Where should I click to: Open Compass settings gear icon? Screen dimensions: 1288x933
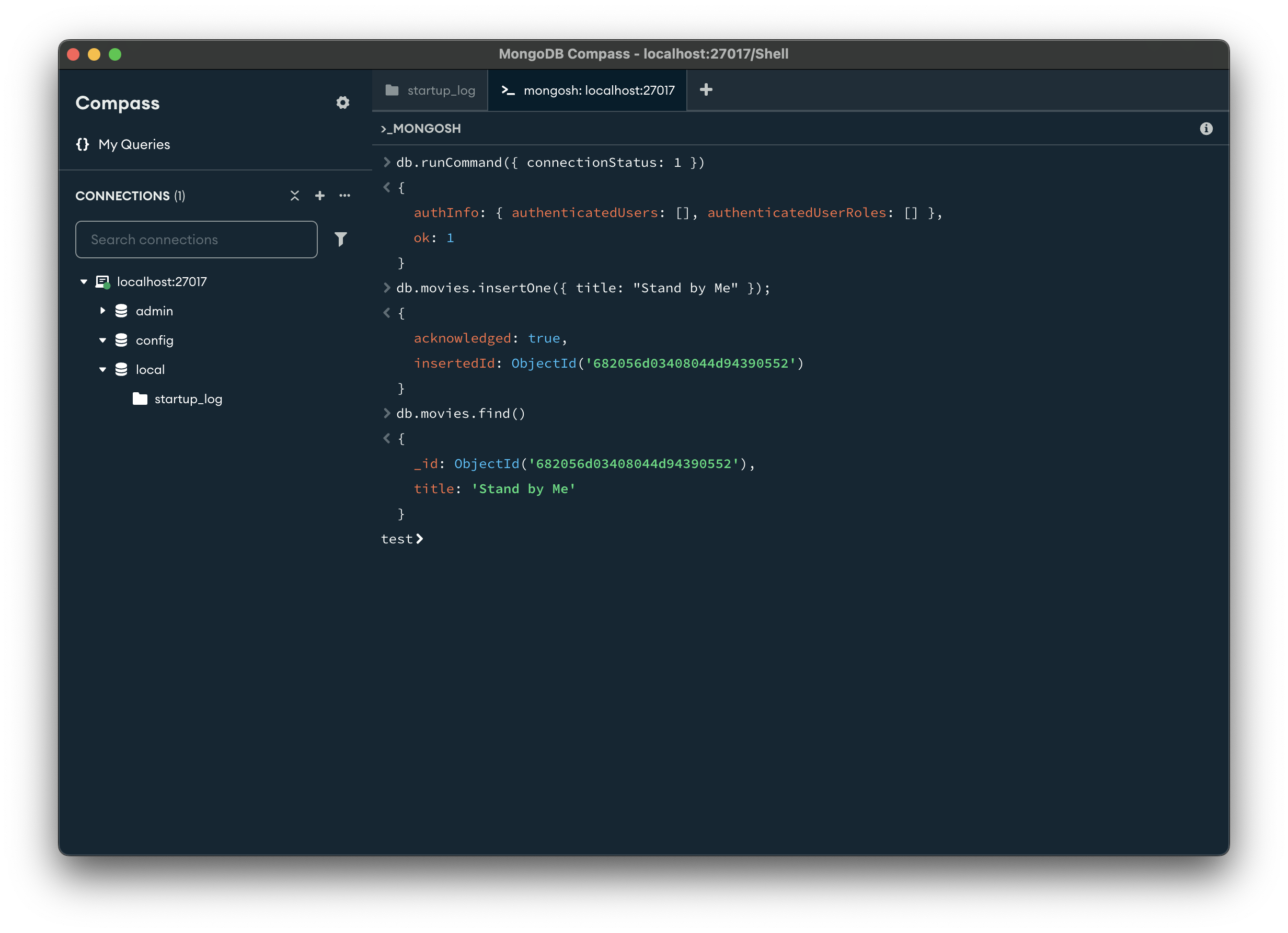click(x=342, y=103)
